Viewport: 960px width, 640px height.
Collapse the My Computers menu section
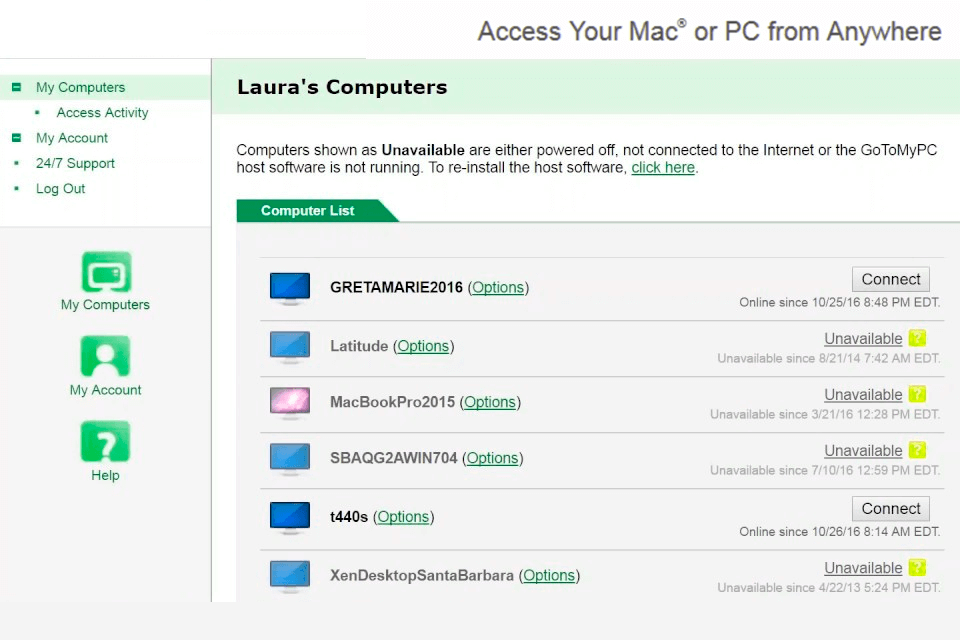[x=17, y=87]
